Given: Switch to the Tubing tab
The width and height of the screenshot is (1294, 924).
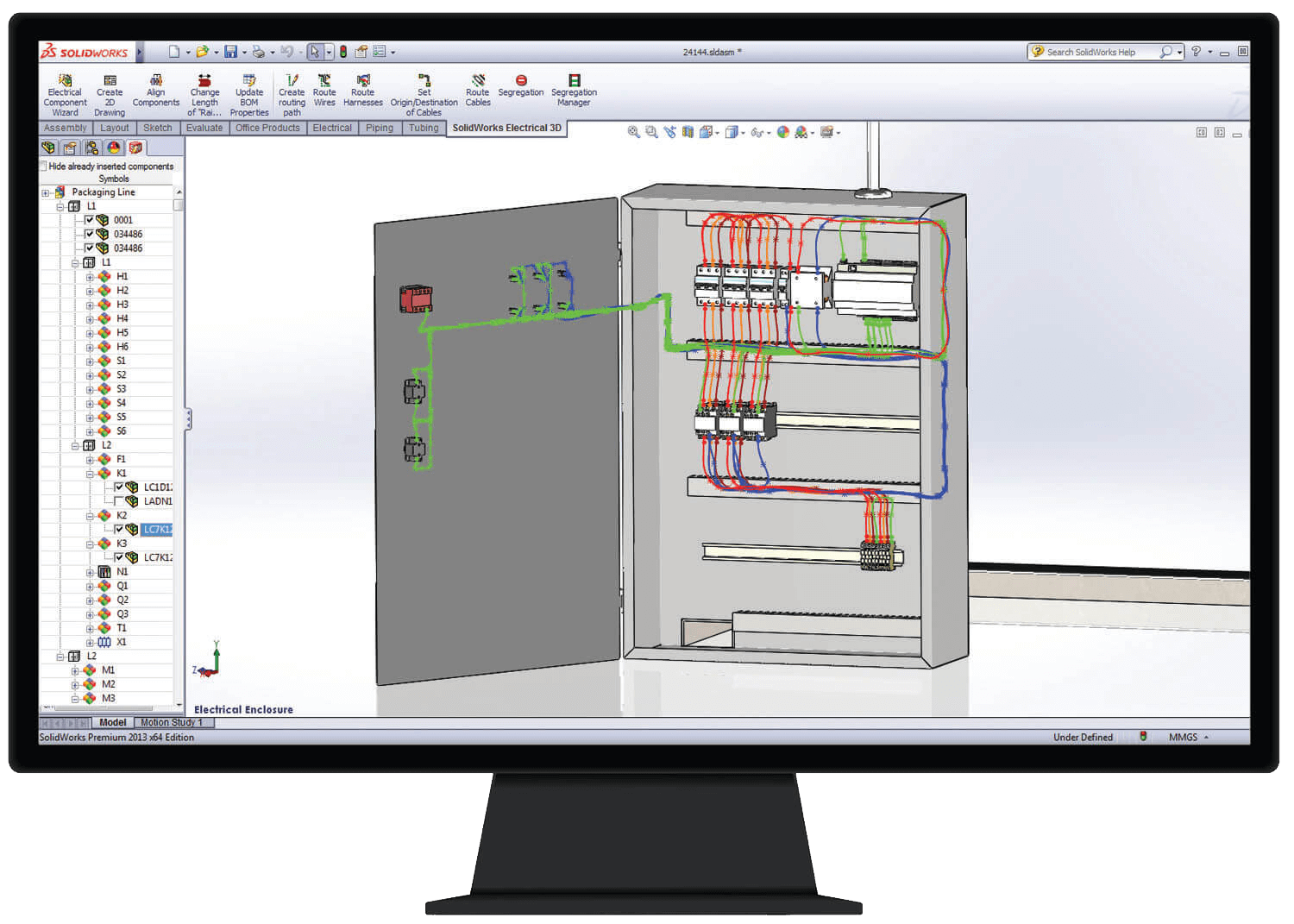Looking at the screenshot, I should (x=424, y=128).
